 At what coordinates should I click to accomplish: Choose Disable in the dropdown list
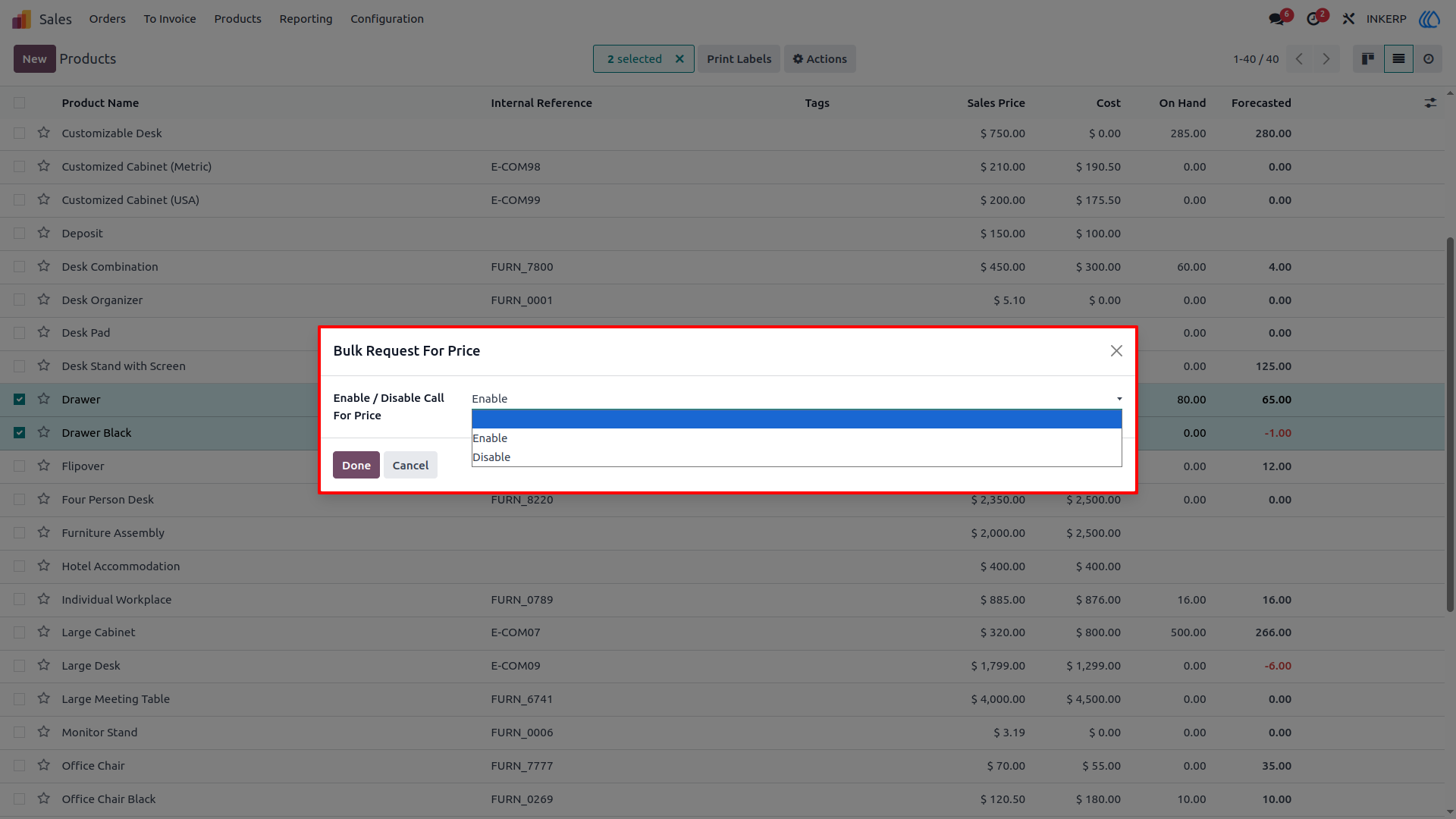796,457
